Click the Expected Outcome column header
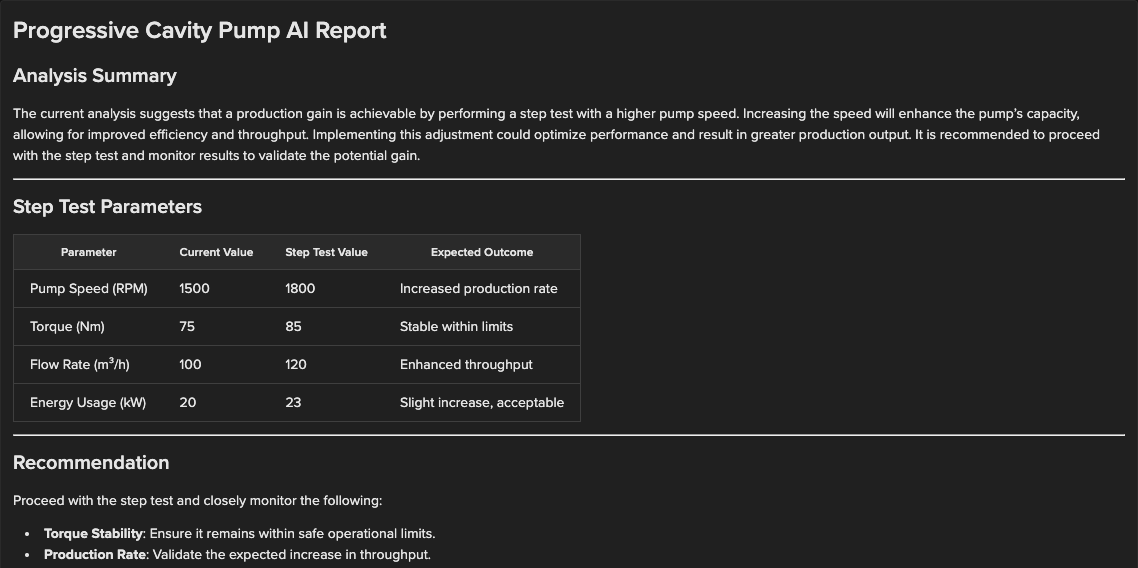 coord(482,252)
